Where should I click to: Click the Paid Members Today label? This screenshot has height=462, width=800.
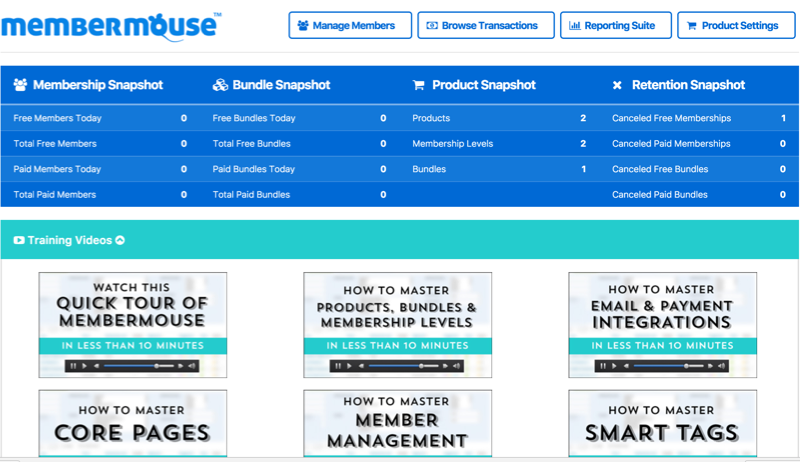[x=57, y=169]
